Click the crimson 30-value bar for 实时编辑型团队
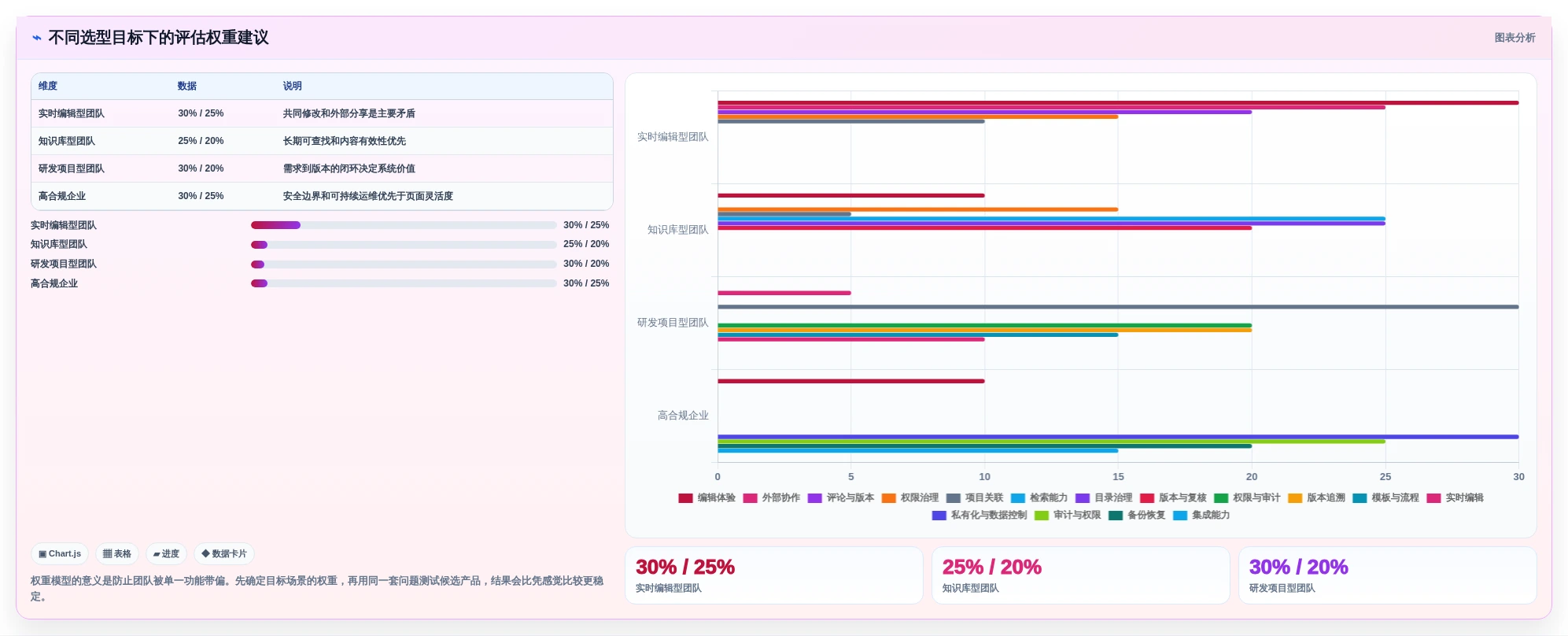This screenshot has width=1568, height=636. coord(1118,103)
